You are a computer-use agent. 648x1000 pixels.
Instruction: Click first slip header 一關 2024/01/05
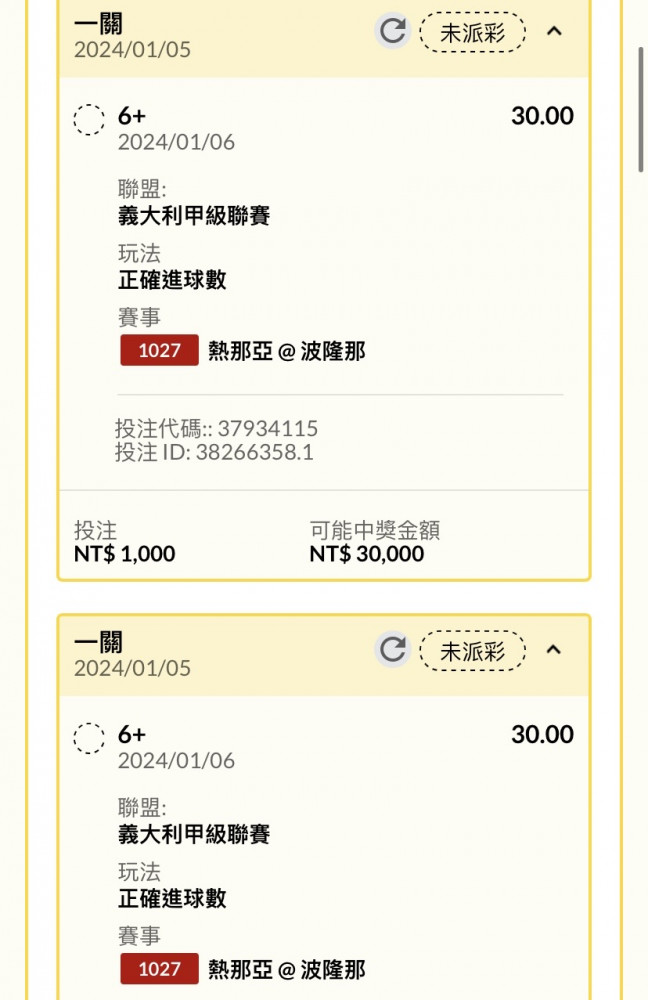pos(132,37)
